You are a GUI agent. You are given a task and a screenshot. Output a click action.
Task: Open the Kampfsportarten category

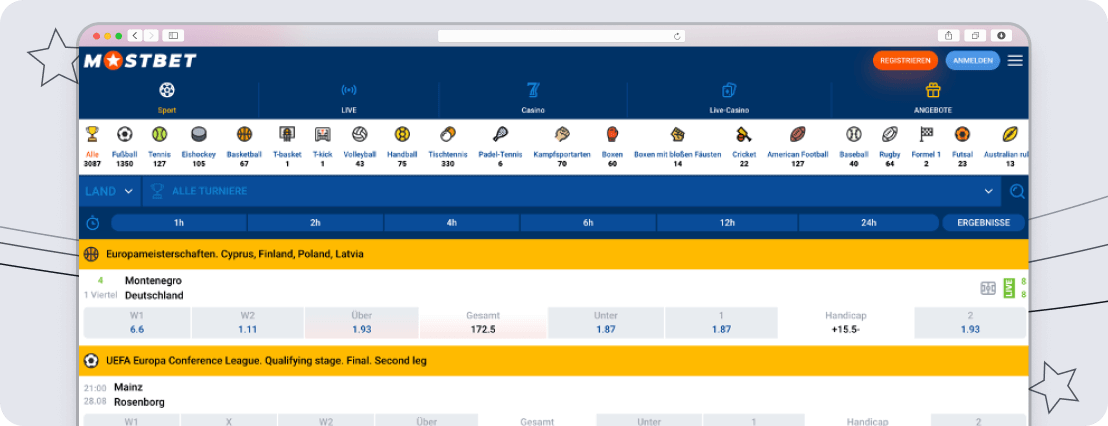tap(562, 147)
